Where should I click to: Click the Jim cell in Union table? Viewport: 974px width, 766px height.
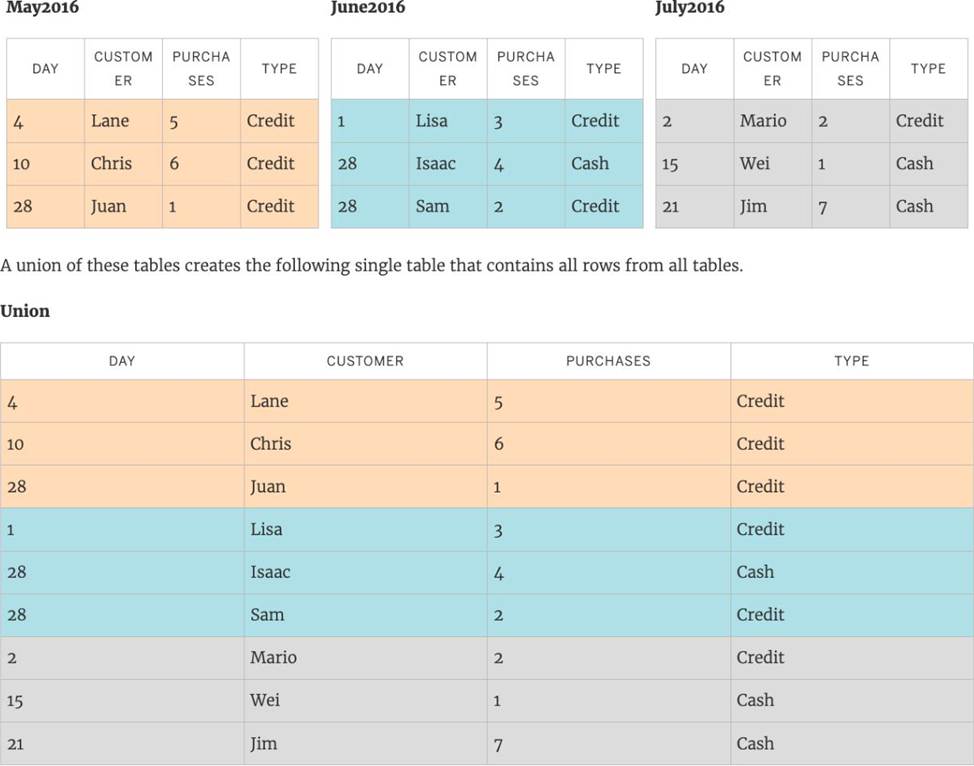tap(365, 743)
